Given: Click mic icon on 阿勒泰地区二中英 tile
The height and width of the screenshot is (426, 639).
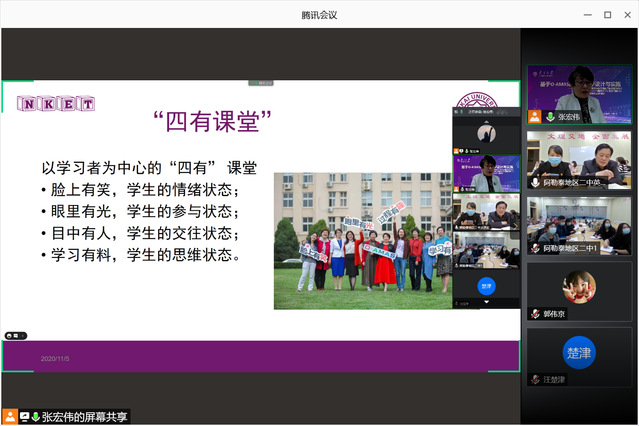Looking at the screenshot, I should click(x=536, y=183).
